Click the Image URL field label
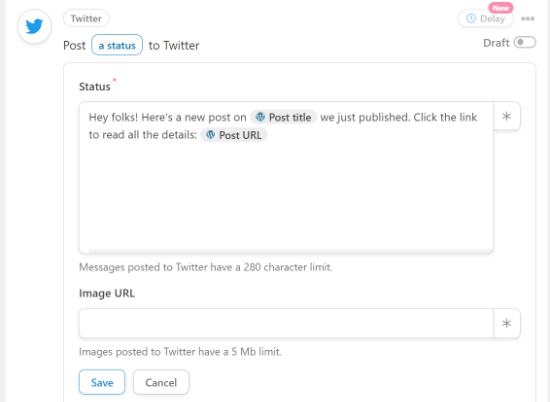The width and height of the screenshot is (550, 402). click(x=107, y=293)
